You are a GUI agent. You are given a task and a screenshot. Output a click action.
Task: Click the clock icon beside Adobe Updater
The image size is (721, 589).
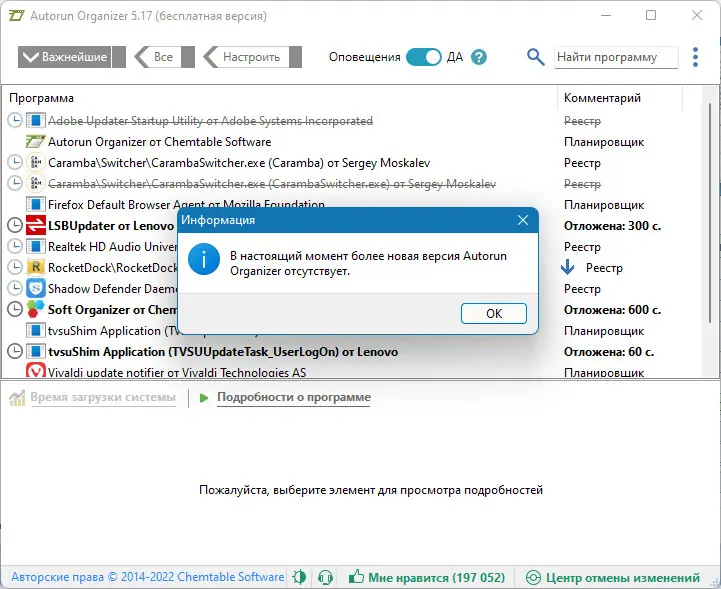15,121
